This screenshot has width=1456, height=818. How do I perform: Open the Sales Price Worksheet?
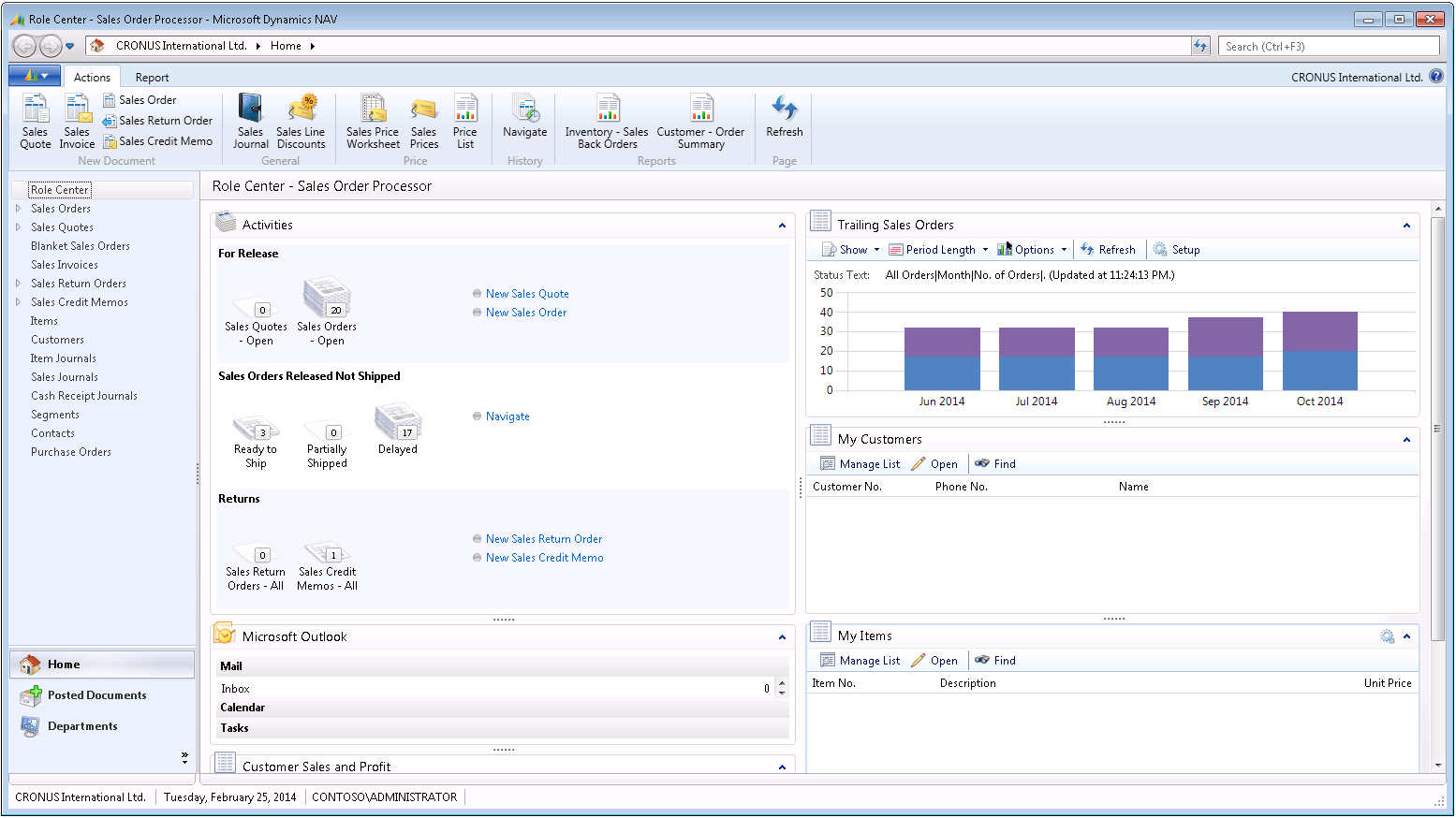373,122
